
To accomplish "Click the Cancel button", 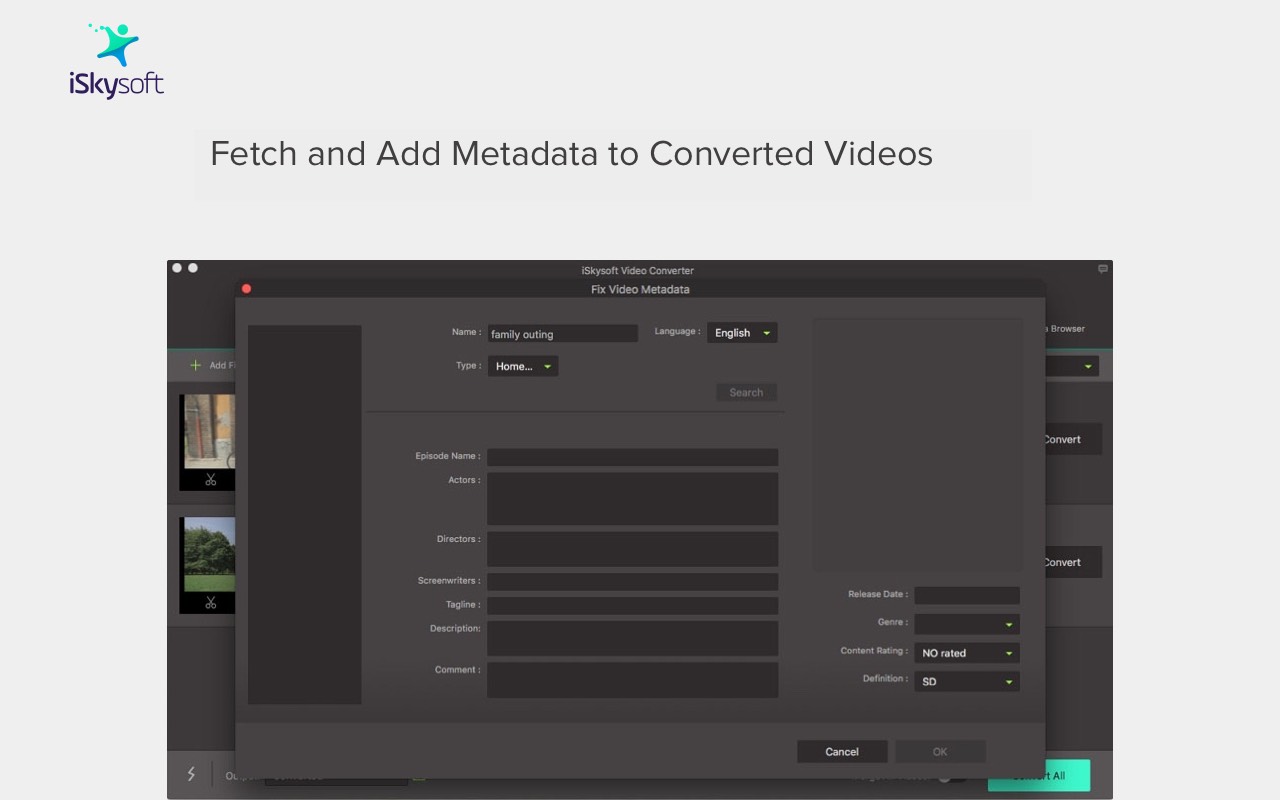I will [842, 752].
